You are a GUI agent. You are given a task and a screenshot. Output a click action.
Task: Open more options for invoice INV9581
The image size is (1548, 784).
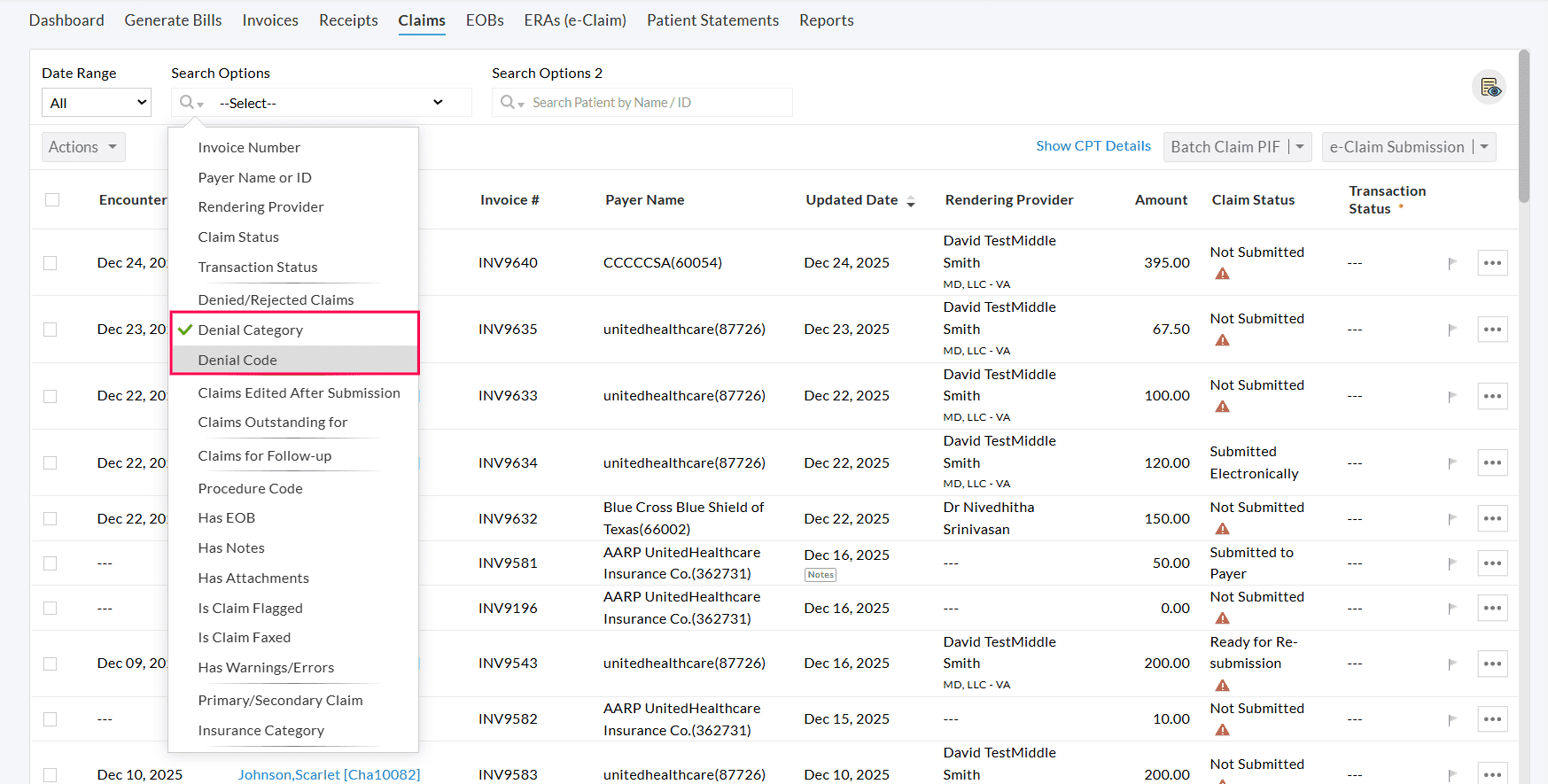point(1493,563)
